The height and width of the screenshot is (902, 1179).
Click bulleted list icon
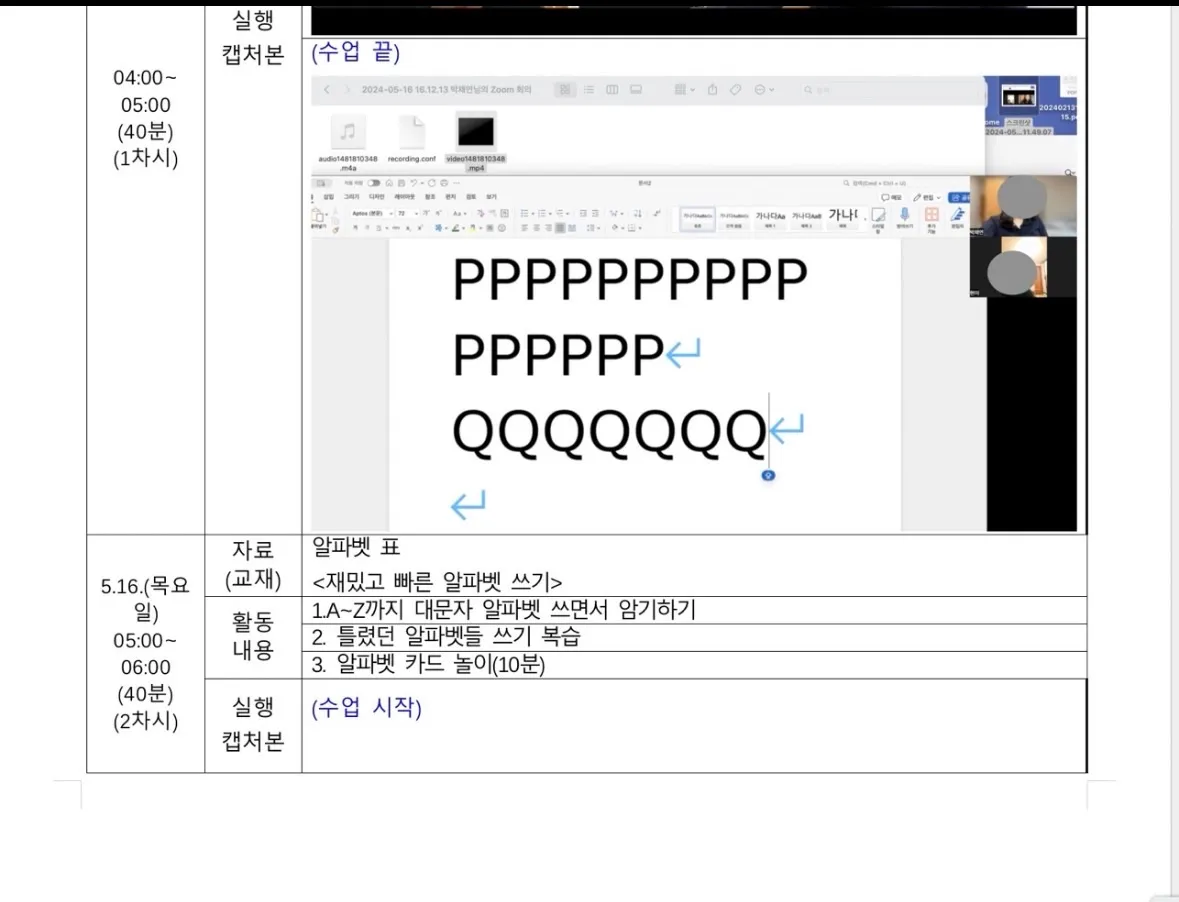point(527,213)
